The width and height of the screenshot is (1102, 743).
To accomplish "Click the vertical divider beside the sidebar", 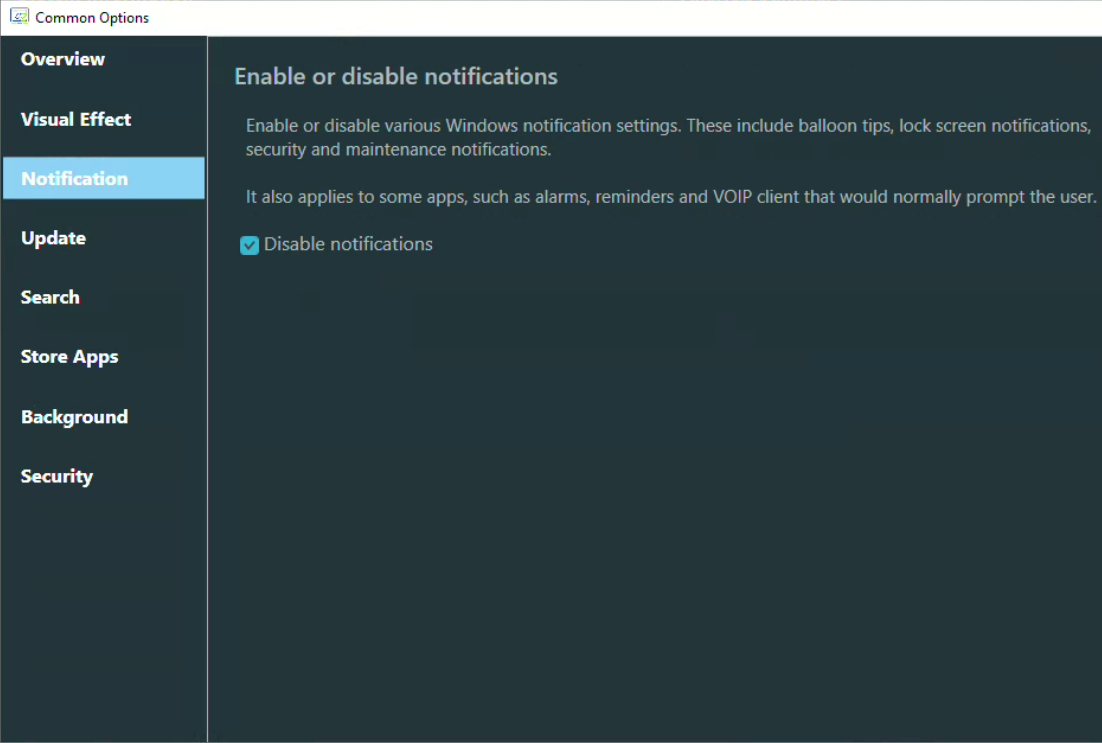I will [207, 400].
